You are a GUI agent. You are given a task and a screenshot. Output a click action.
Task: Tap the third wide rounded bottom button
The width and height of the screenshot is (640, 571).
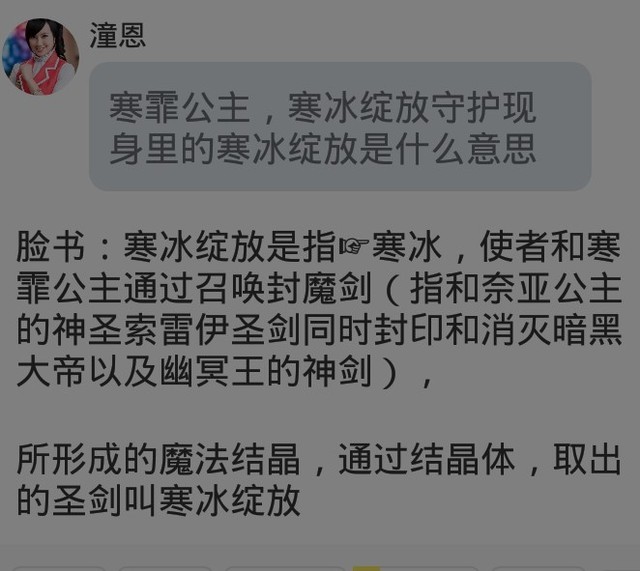(285, 569)
